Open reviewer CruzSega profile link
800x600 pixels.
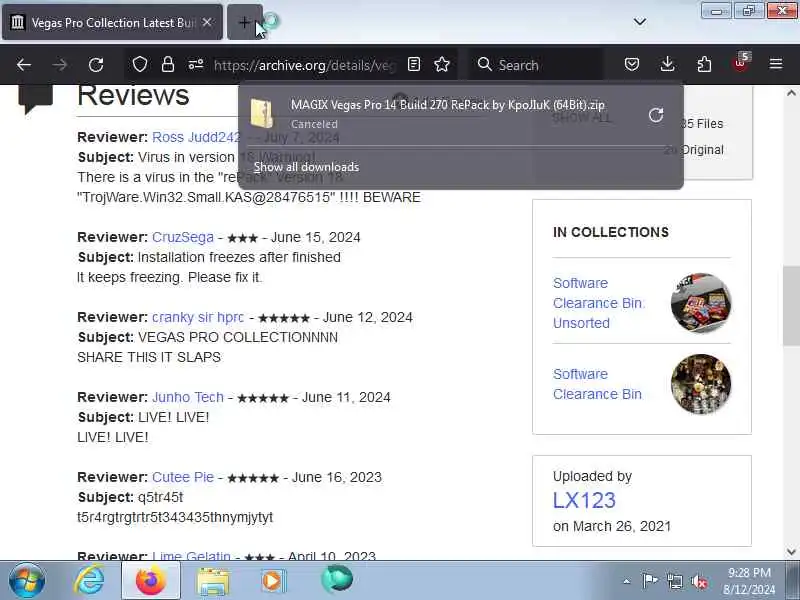click(183, 237)
